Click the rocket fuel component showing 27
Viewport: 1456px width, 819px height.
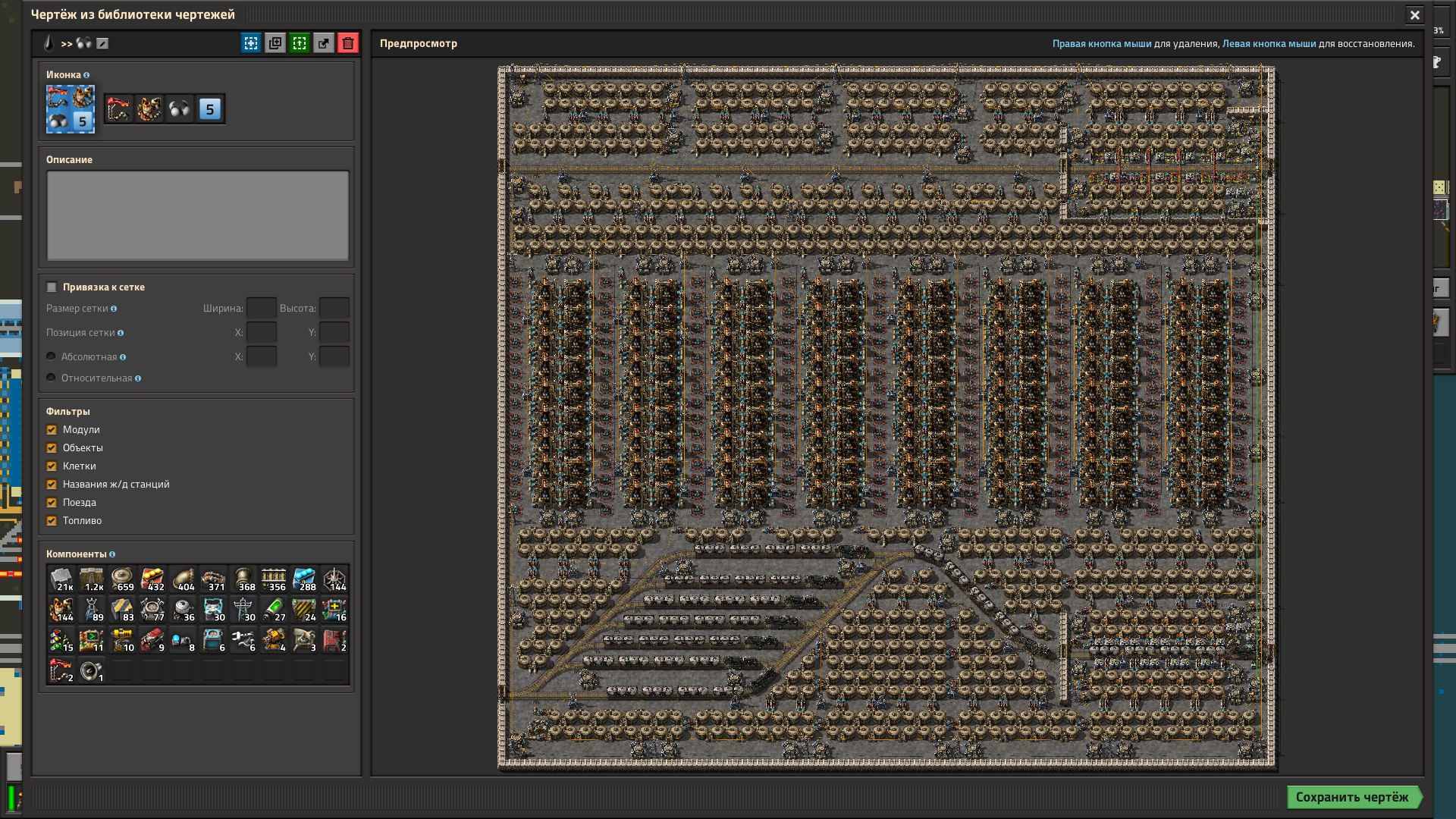point(274,610)
